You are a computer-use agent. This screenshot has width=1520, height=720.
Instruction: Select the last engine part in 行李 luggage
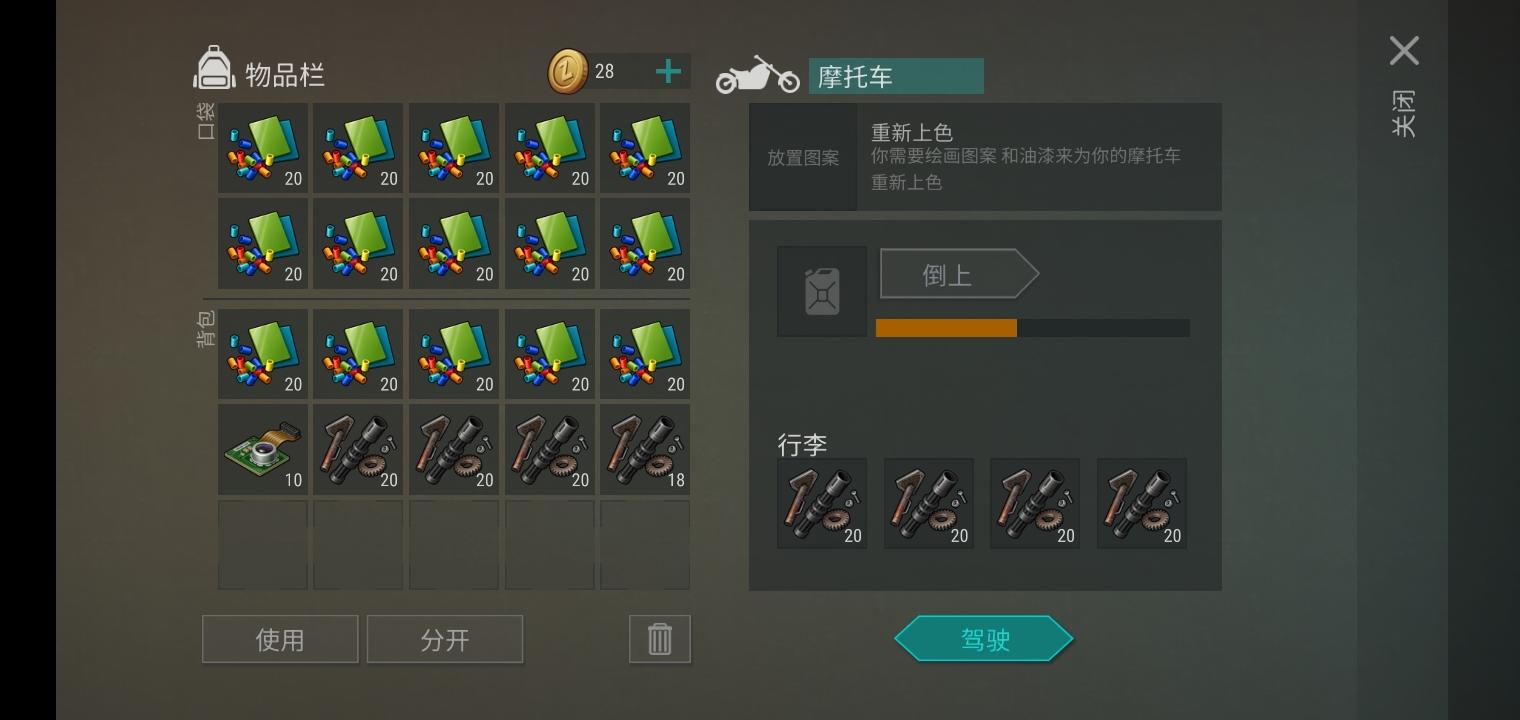click(x=1142, y=504)
